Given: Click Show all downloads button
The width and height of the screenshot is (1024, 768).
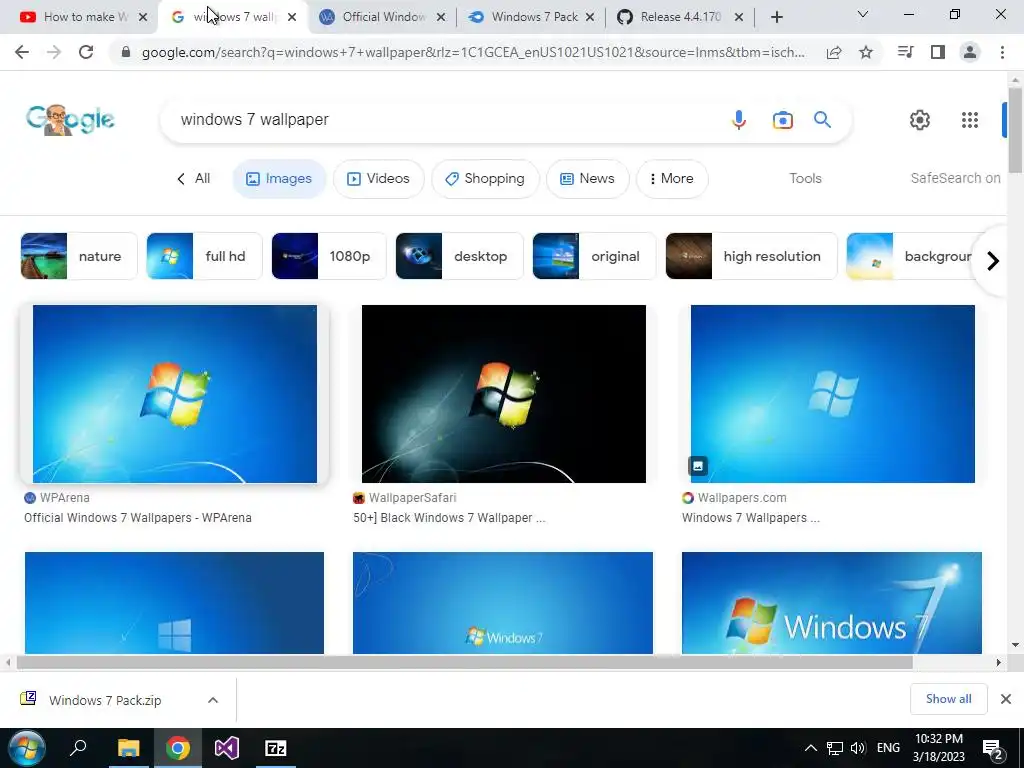Looking at the screenshot, I should (948, 699).
